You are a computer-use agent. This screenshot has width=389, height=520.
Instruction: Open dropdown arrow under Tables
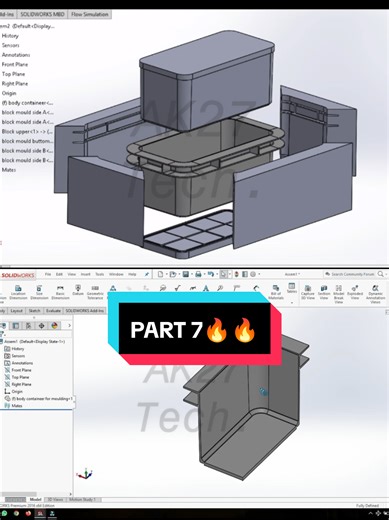(292, 303)
